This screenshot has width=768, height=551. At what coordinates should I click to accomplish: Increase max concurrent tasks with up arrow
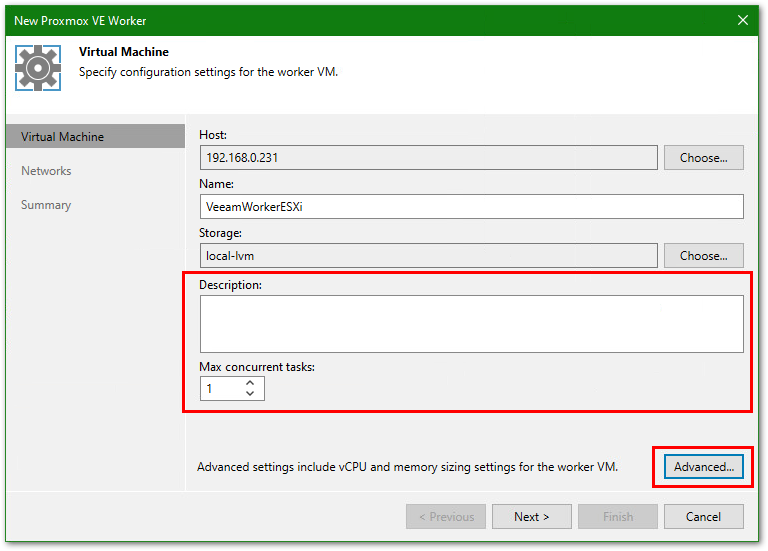[x=250, y=383]
